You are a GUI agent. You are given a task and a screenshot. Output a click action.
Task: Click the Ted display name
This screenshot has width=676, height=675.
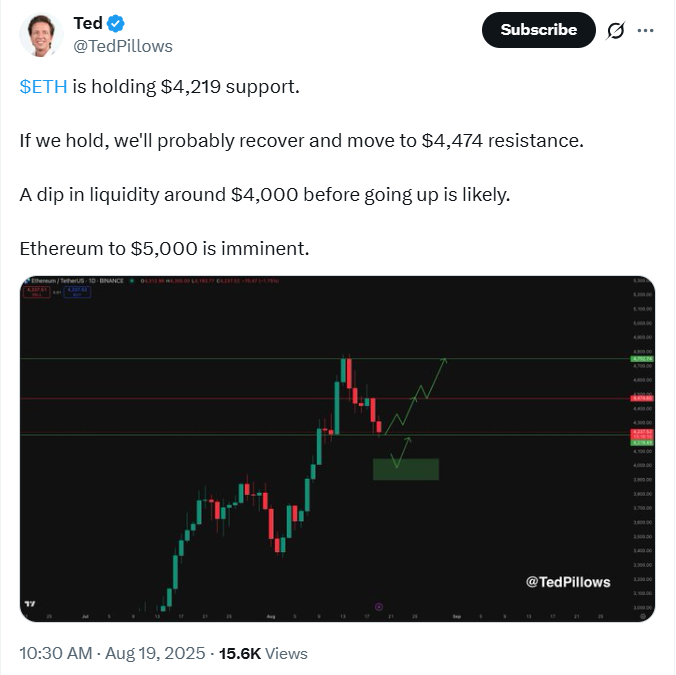[88, 23]
